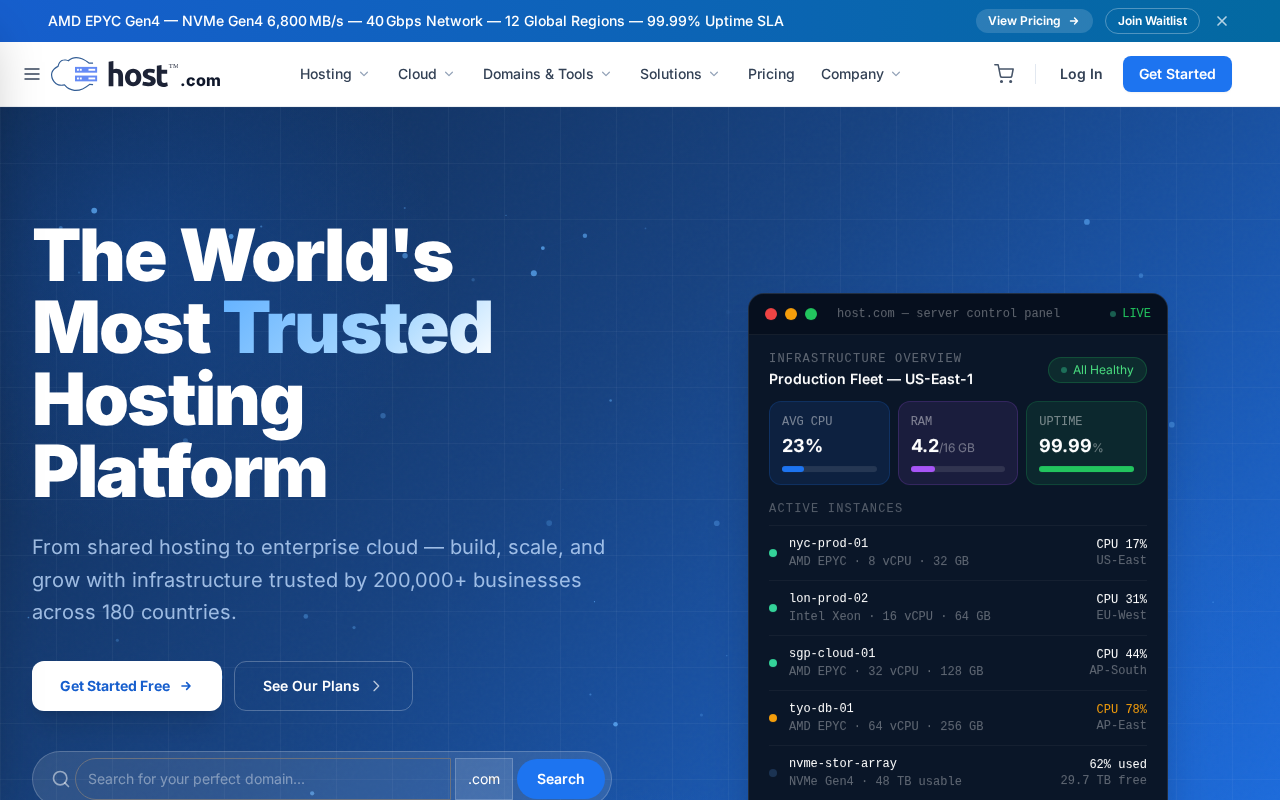This screenshot has width=1280, height=800.
Task: Click the server control panel title text
Action: 948,314
